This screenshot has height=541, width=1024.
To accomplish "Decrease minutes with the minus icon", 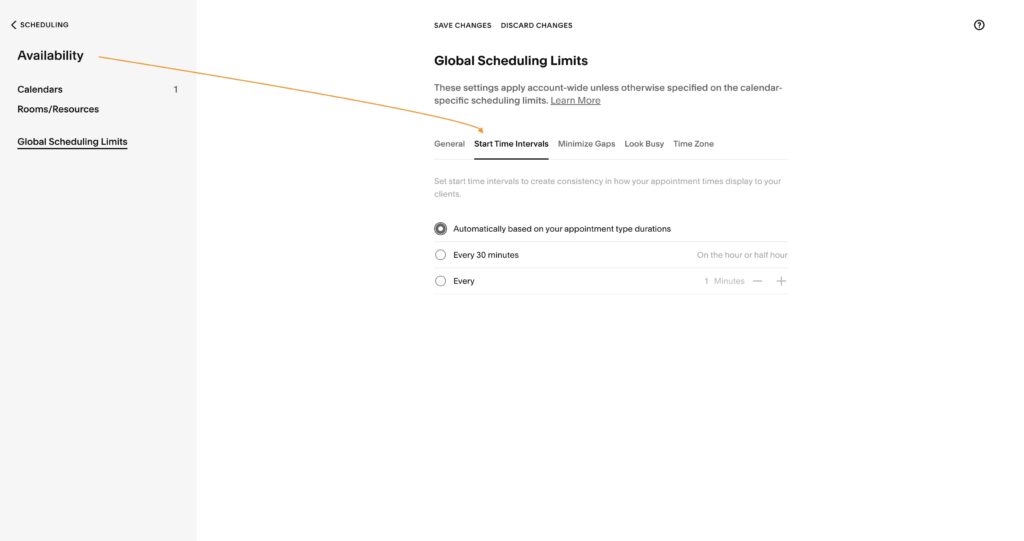I will 758,281.
